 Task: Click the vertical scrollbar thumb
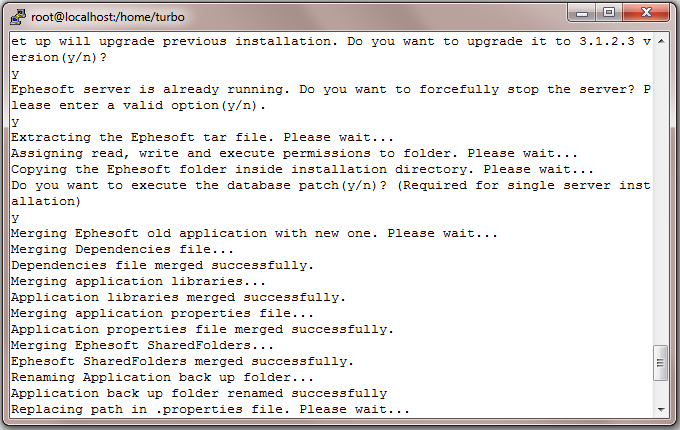(661, 363)
